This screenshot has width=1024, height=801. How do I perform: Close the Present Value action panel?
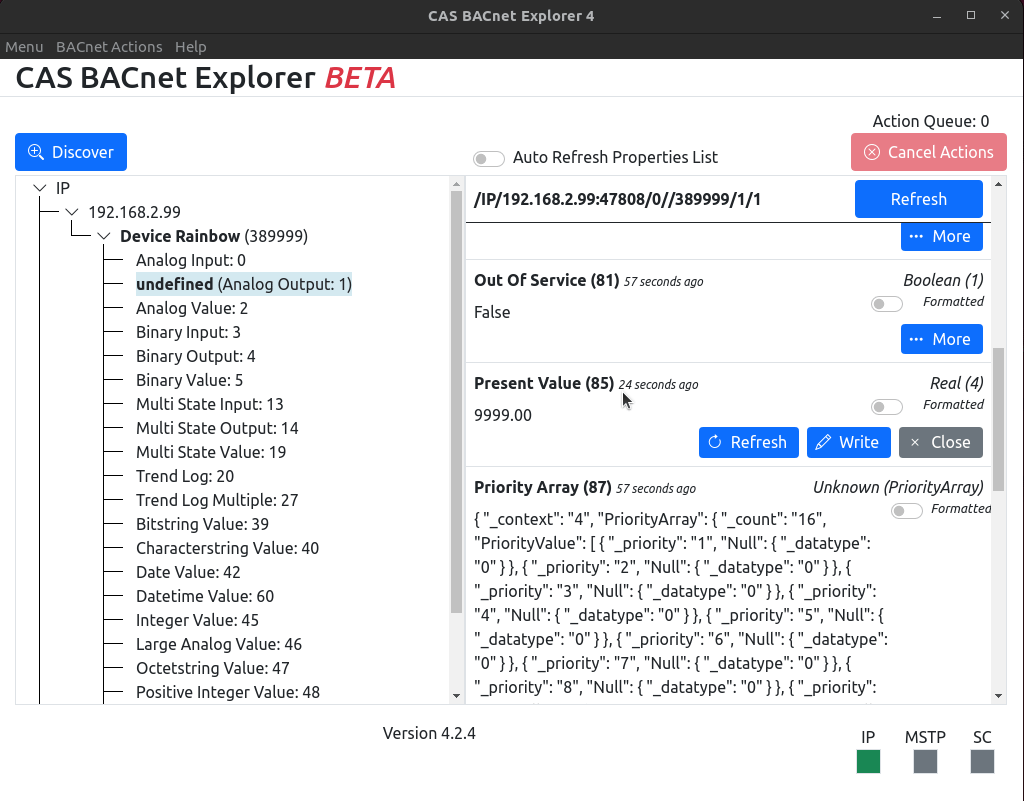pyautogui.click(x=940, y=442)
